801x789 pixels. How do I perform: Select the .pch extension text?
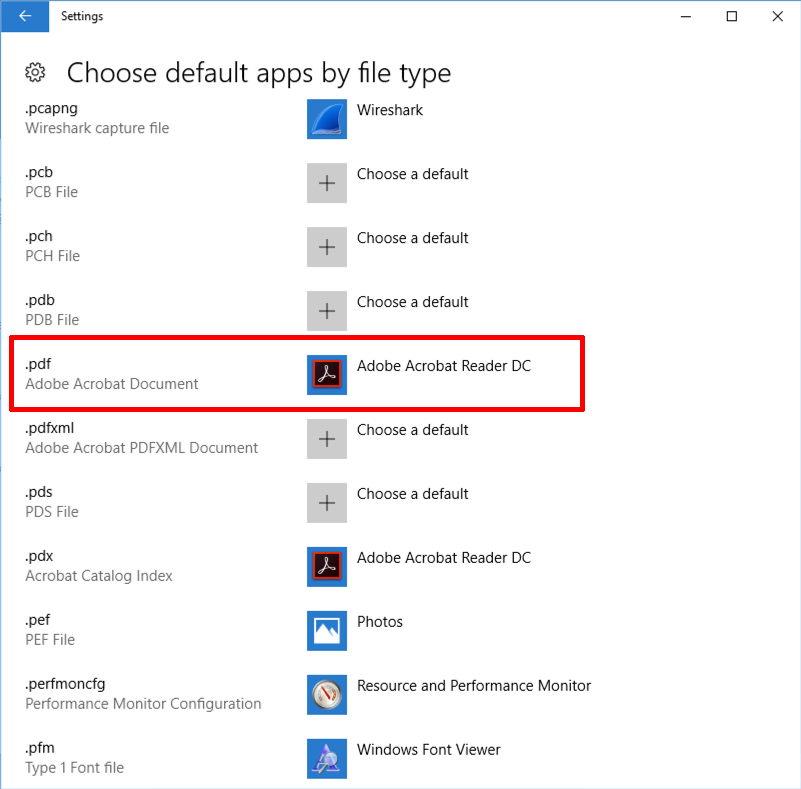coord(39,236)
